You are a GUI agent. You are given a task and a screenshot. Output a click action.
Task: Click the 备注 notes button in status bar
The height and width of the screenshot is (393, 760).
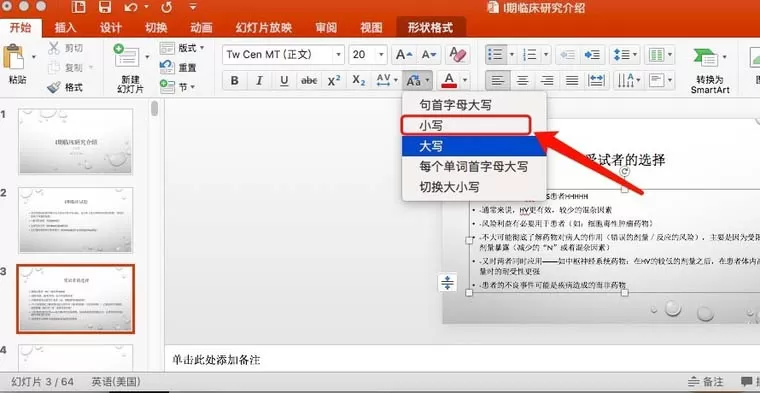click(x=706, y=382)
